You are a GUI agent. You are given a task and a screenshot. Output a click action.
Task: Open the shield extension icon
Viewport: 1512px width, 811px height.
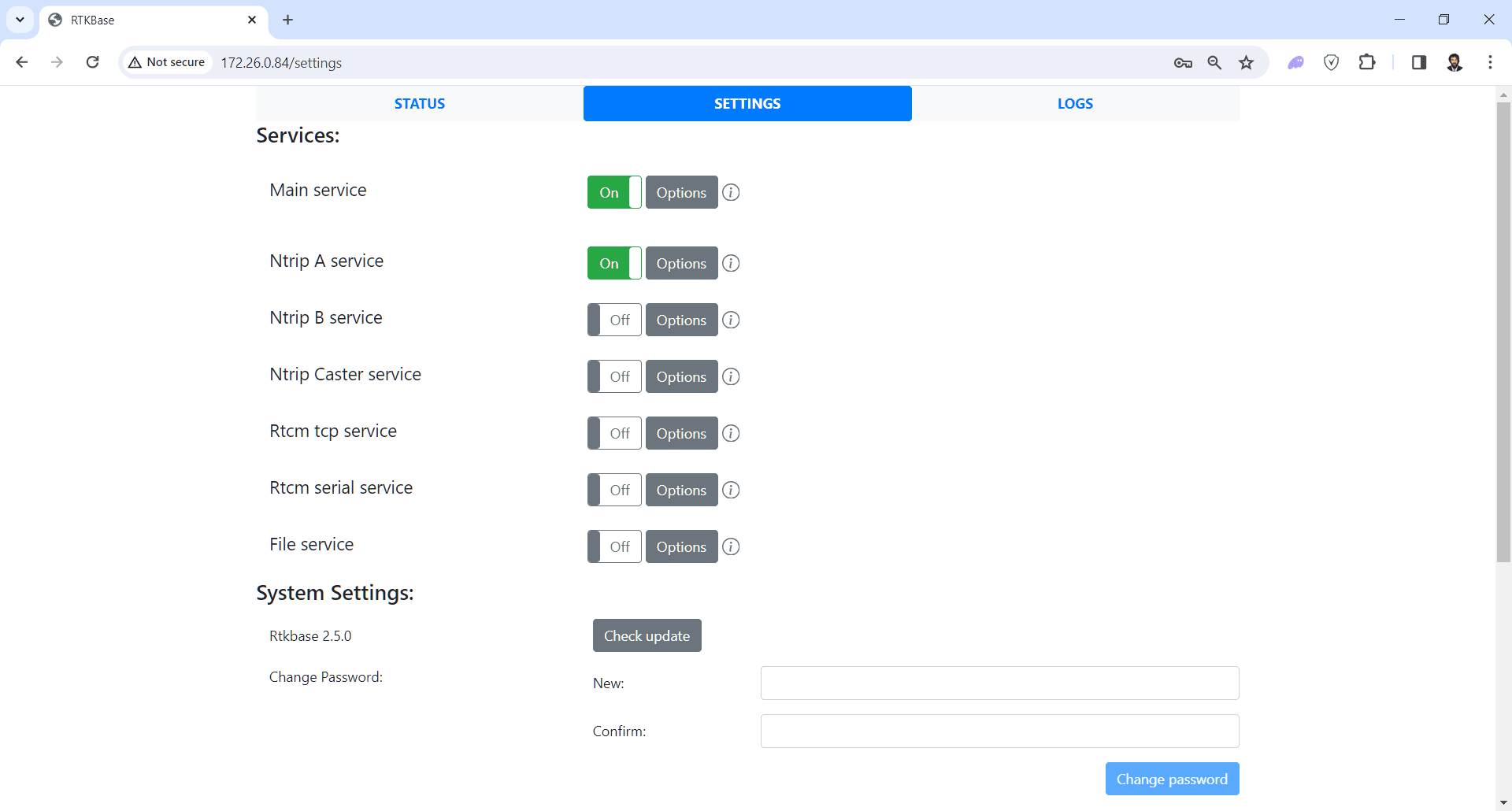tap(1332, 63)
